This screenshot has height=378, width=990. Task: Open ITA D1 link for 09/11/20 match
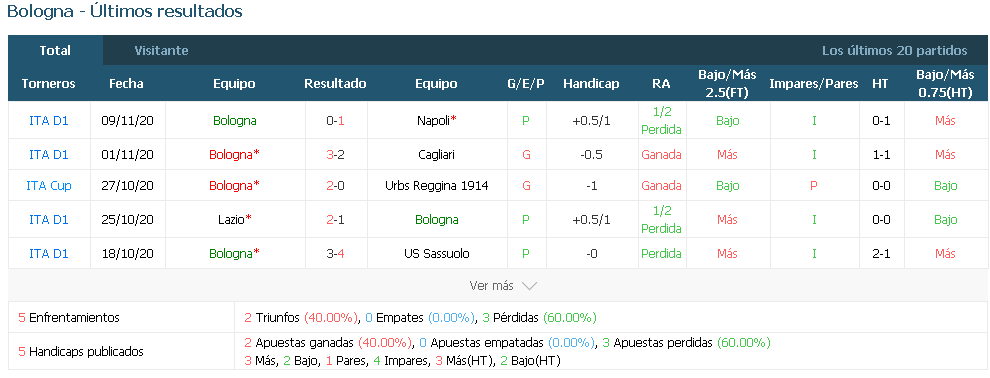click(x=49, y=121)
